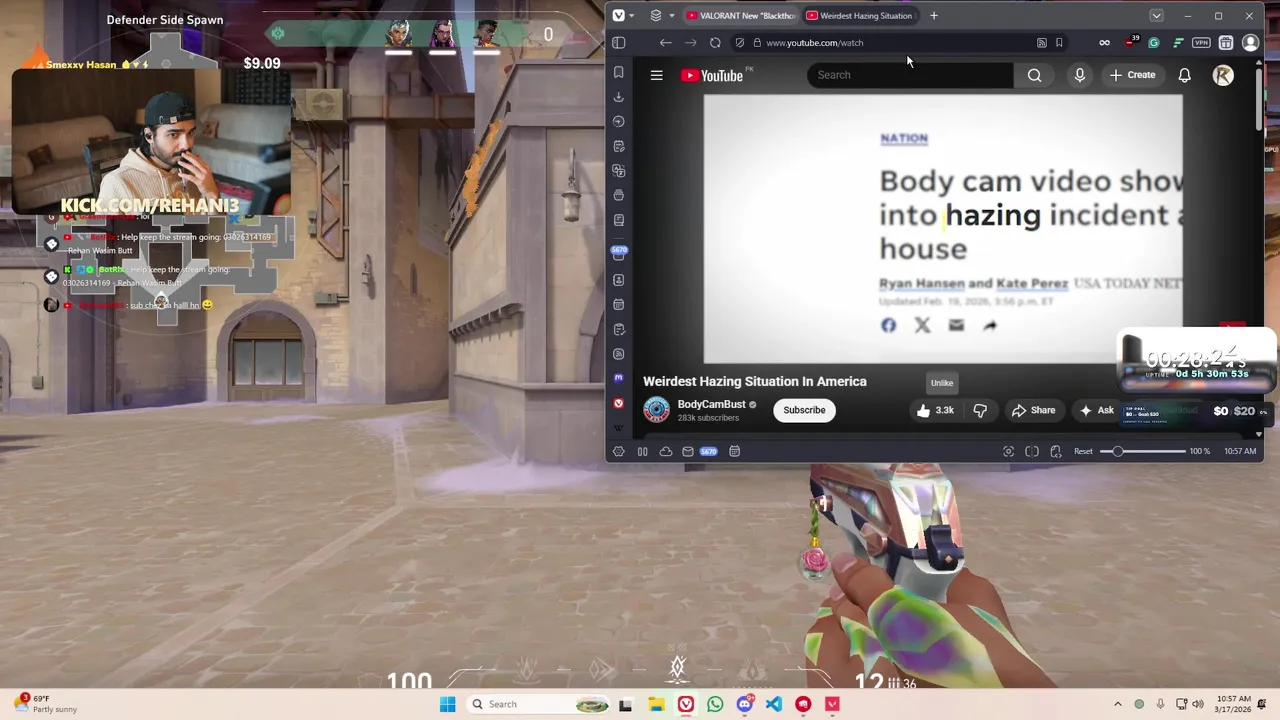The width and height of the screenshot is (1280, 720).
Task: Bookmark this page via address bar icon
Action: pyautogui.click(x=1059, y=43)
